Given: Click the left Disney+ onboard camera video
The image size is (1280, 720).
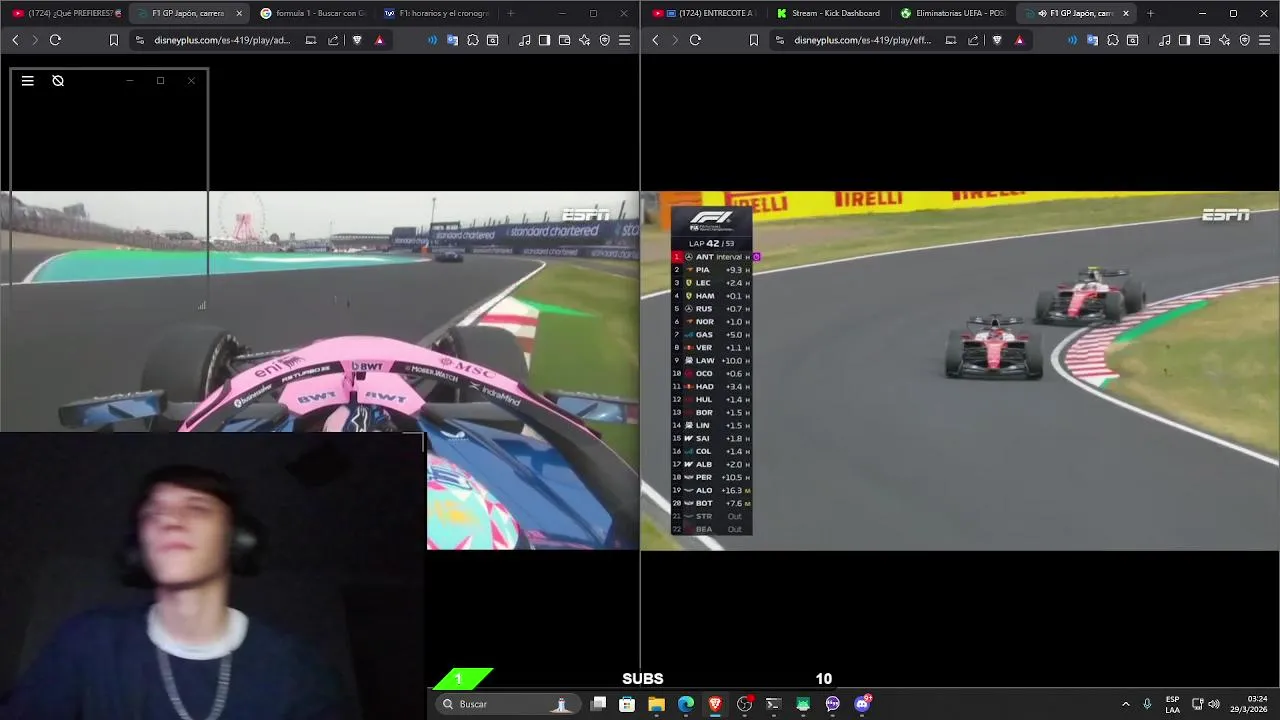Looking at the screenshot, I should tap(320, 370).
